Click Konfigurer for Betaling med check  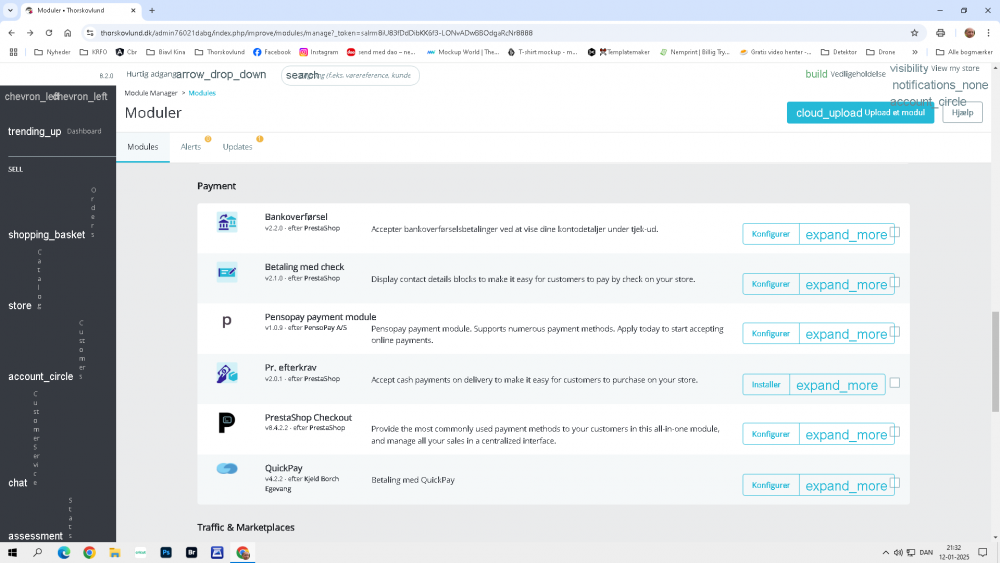tap(770, 284)
